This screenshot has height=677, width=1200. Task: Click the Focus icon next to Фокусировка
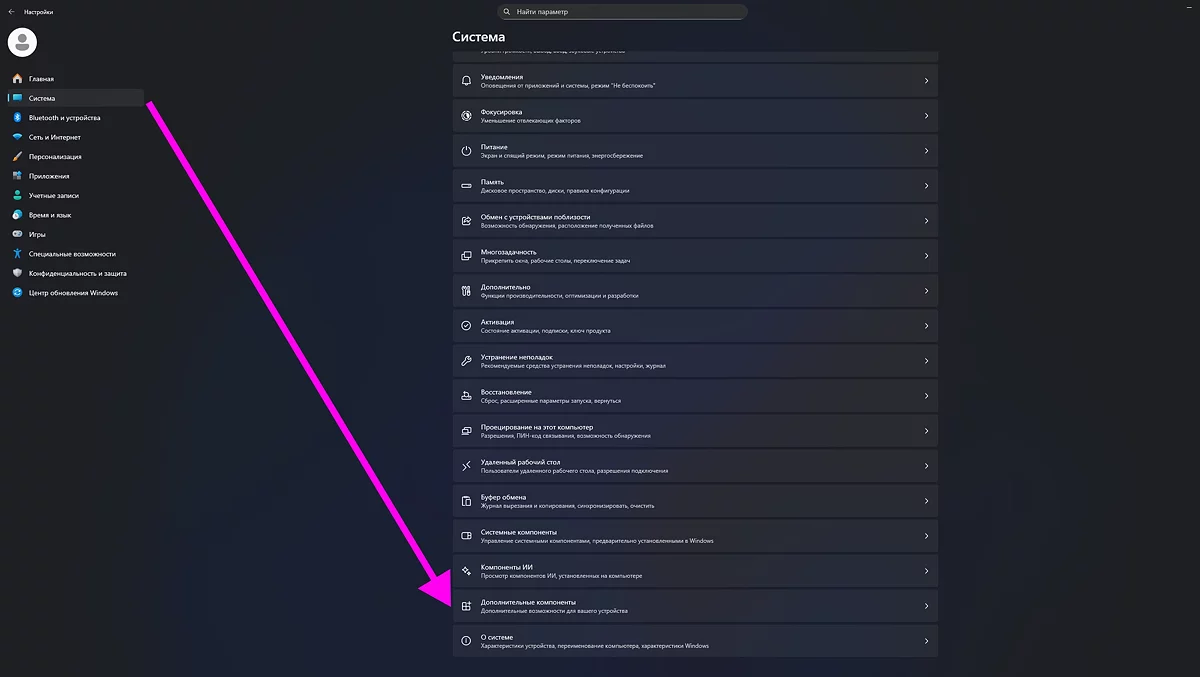point(466,116)
